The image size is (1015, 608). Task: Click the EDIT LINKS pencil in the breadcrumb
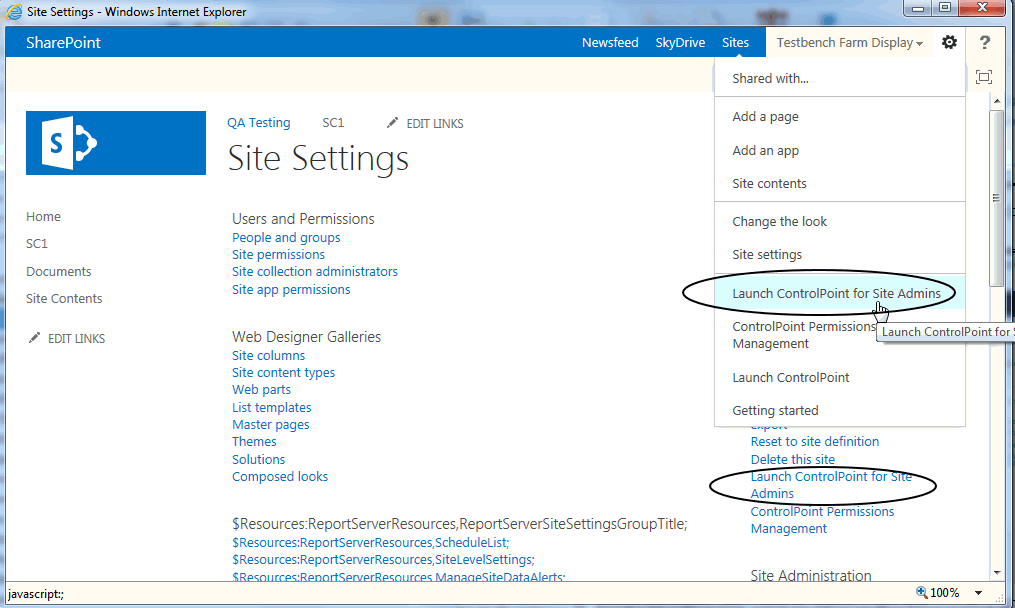click(392, 122)
